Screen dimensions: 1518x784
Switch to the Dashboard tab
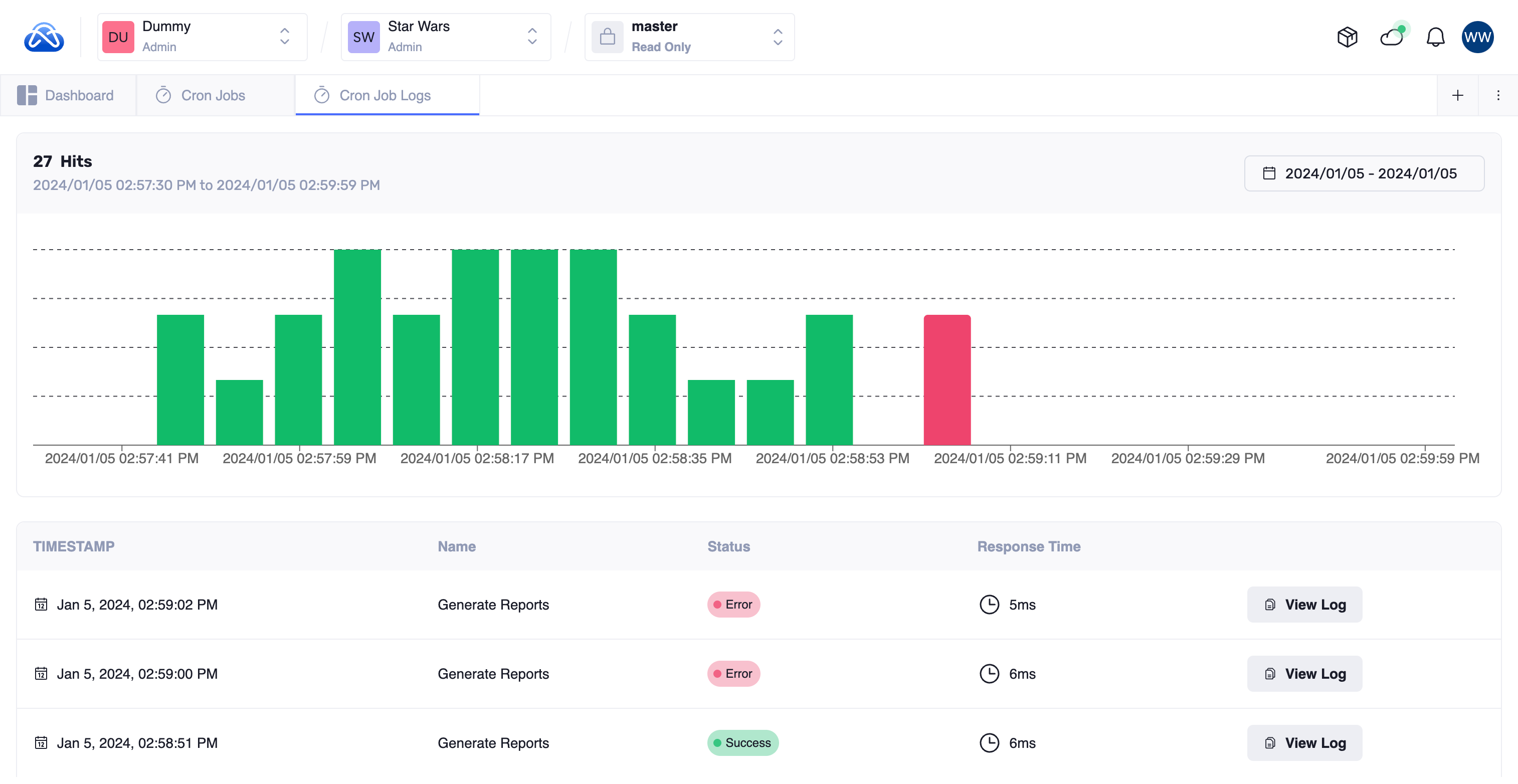[x=67, y=95]
